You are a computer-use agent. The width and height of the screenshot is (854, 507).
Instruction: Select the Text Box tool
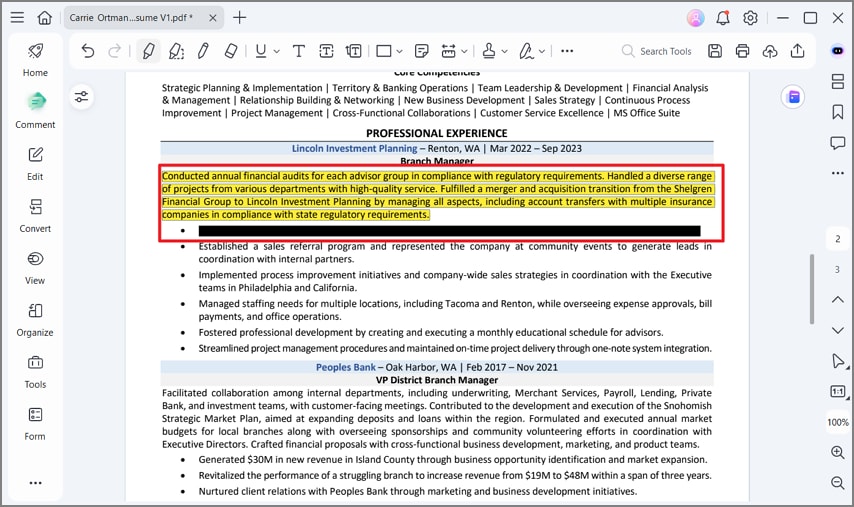click(x=326, y=51)
